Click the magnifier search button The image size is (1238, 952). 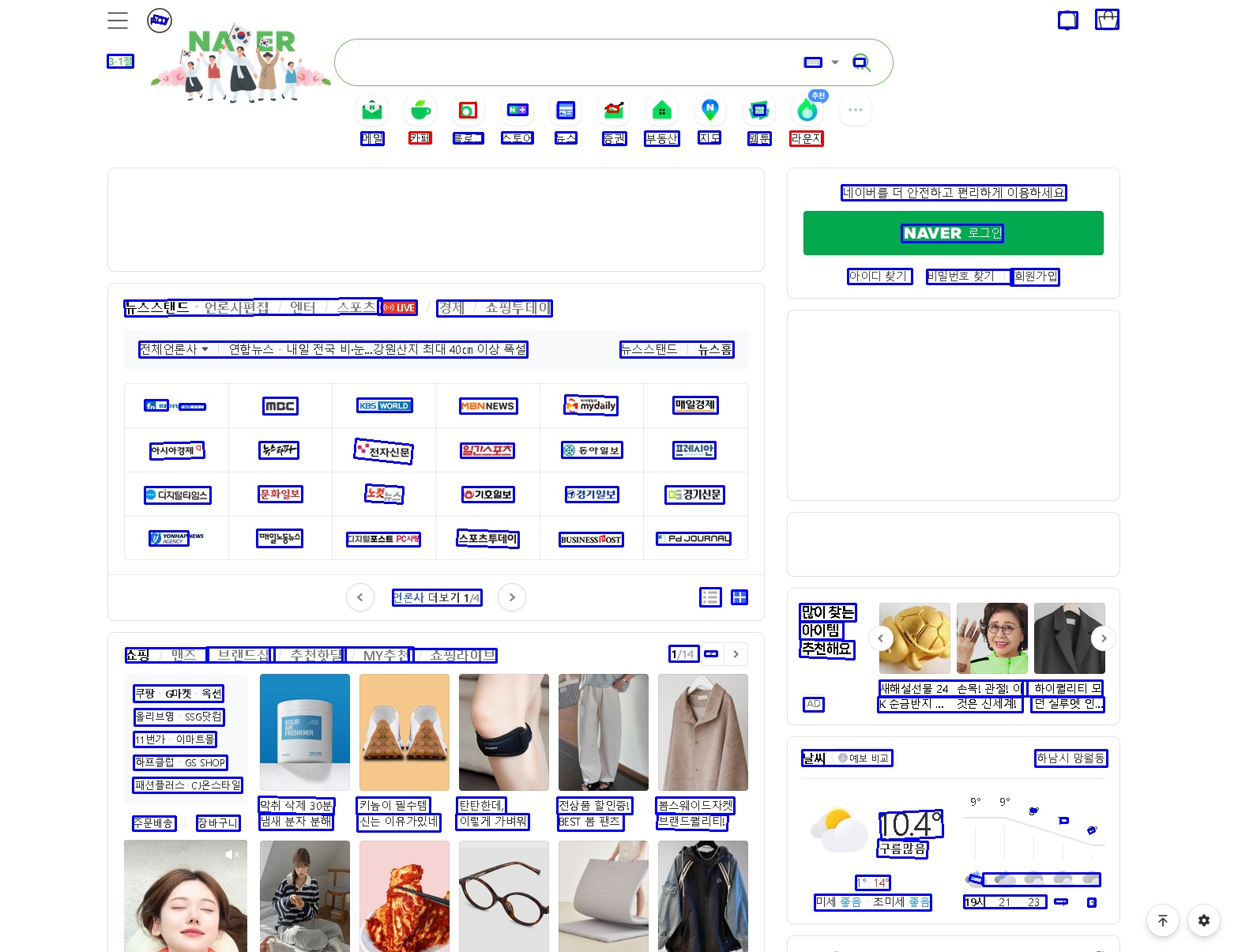(861, 62)
